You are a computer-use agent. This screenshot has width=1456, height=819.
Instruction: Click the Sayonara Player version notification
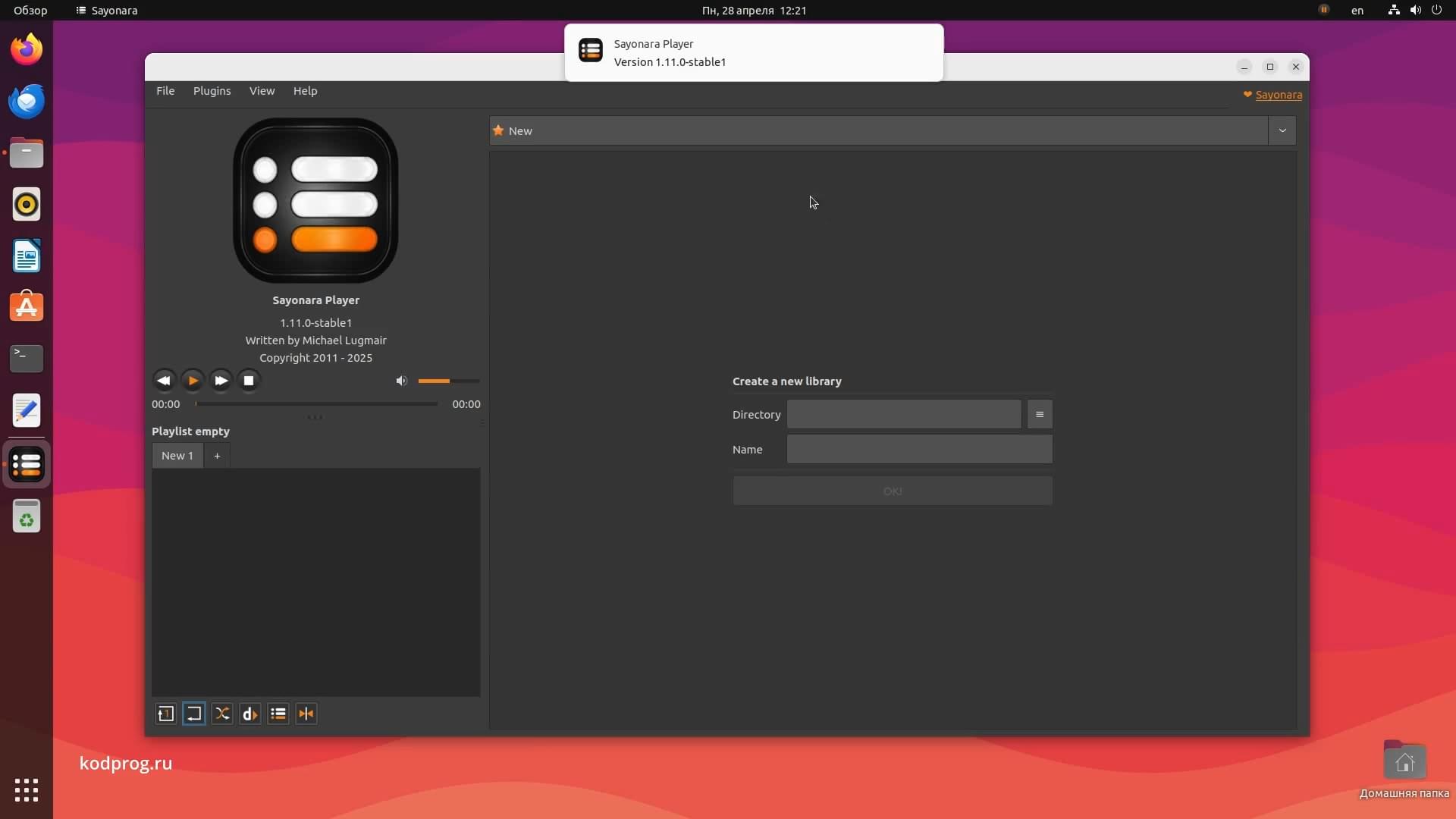click(754, 52)
